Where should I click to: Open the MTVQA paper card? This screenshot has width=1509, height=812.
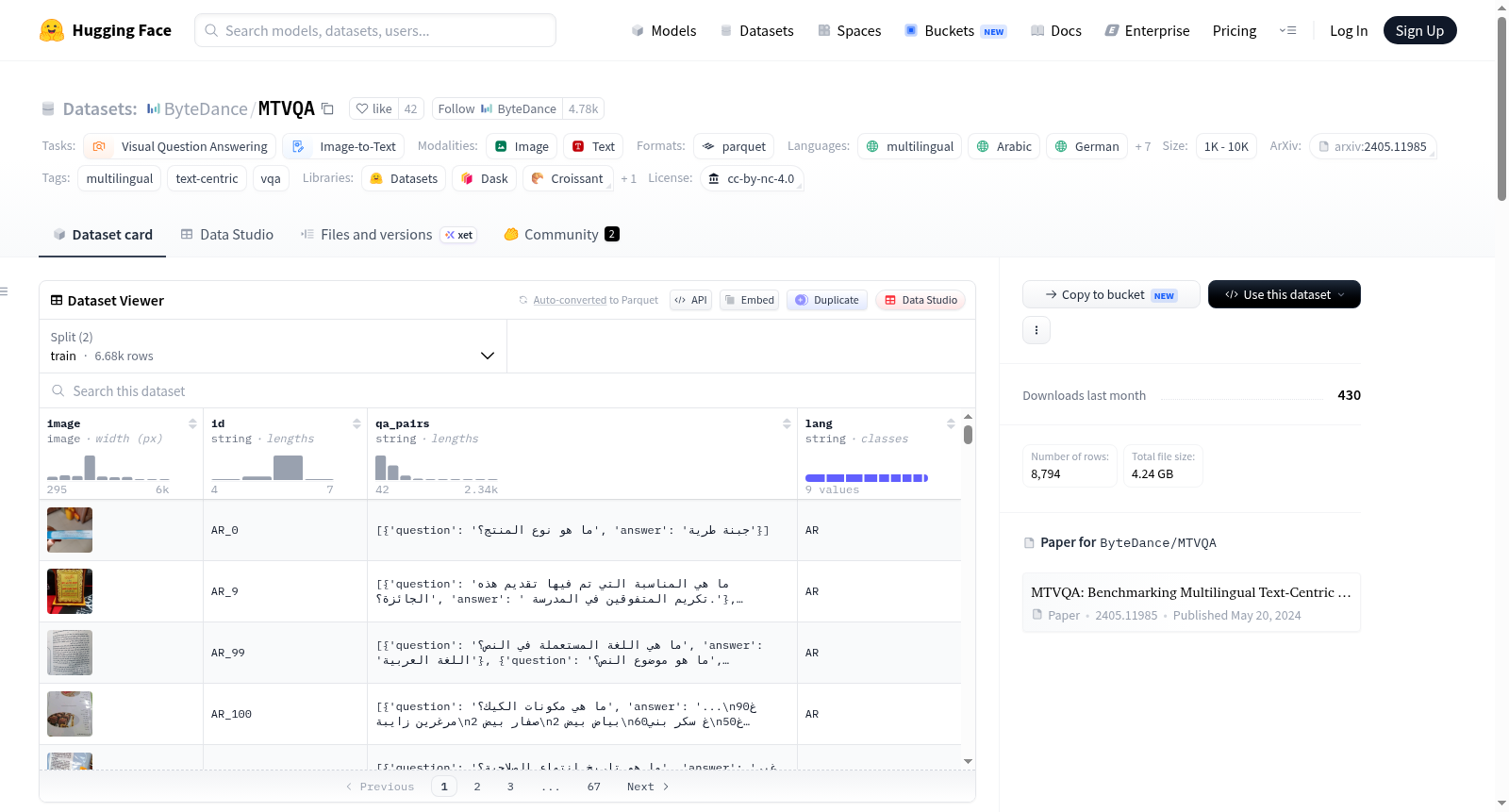pos(1191,602)
